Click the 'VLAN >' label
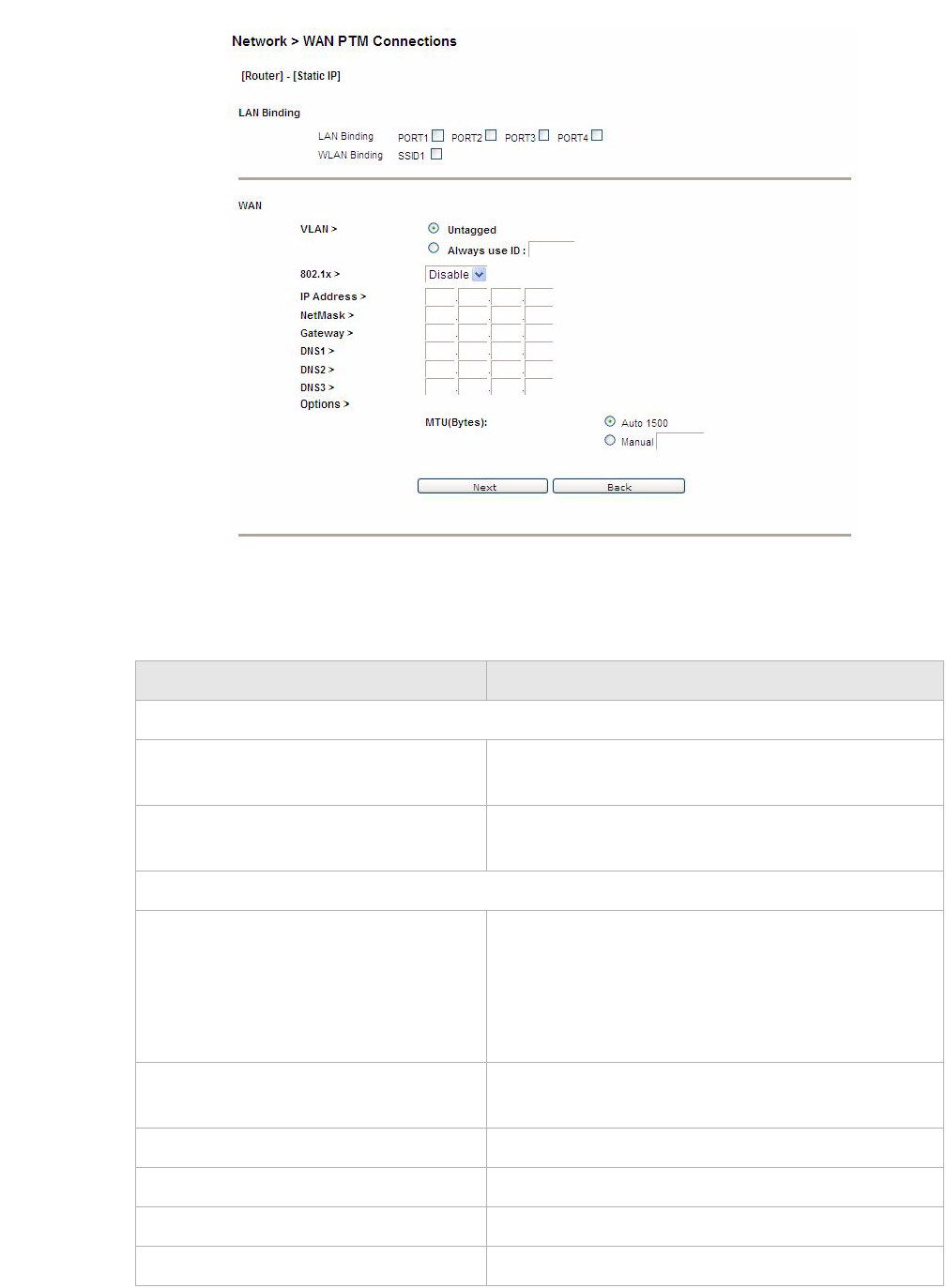This screenshot has width=946, height=1288. click(318, 229)
